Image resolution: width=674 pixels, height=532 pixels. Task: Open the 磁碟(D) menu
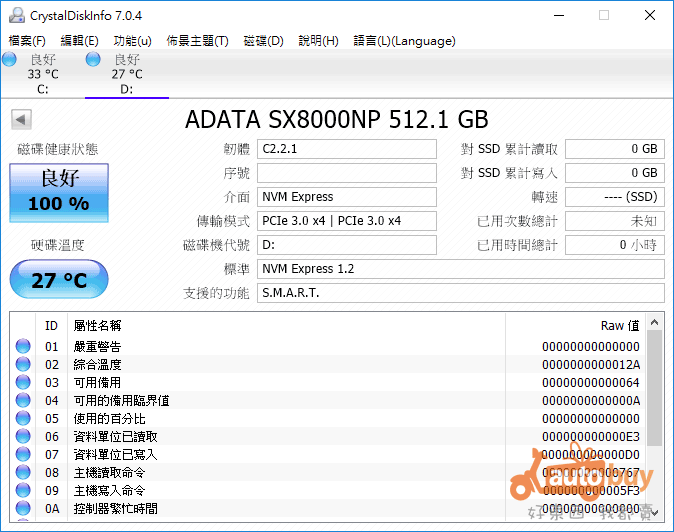[263, 41]
